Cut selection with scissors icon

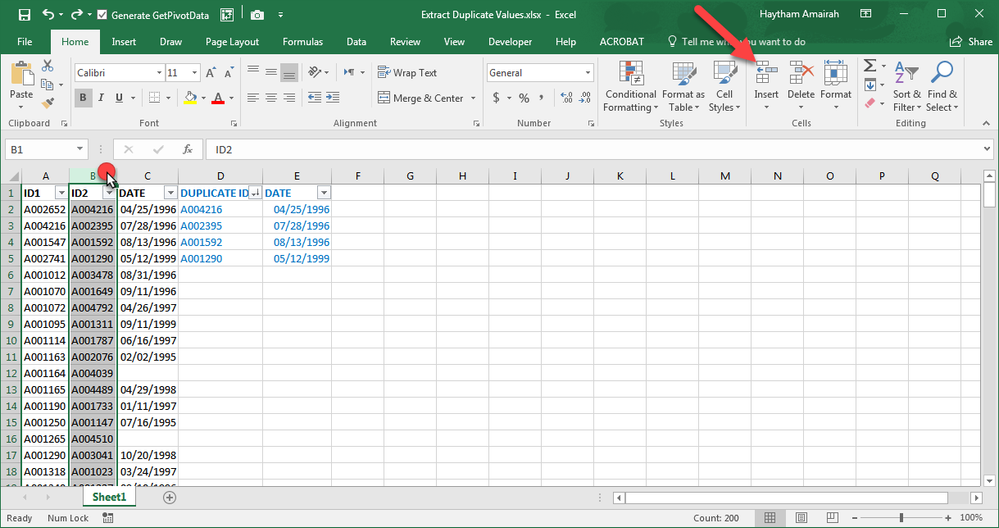[x=47, y=66]
